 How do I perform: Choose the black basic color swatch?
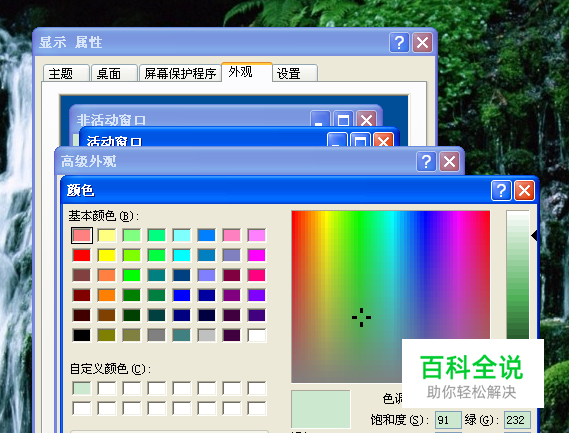point(82,335)
